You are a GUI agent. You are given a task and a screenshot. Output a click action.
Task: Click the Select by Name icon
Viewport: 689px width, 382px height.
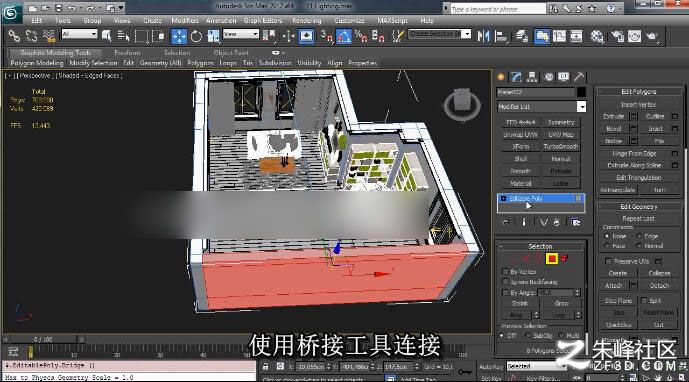point(123,36)
